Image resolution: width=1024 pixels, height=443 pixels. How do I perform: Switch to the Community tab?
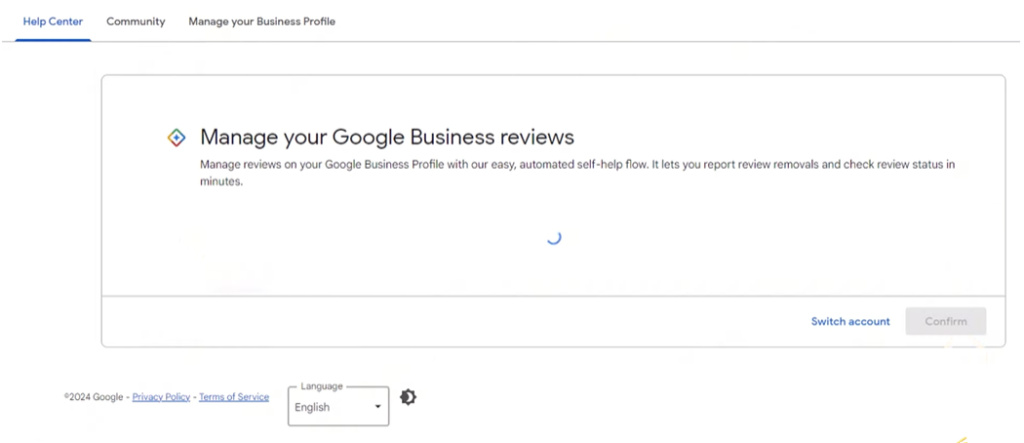click(x=135, y=21)
